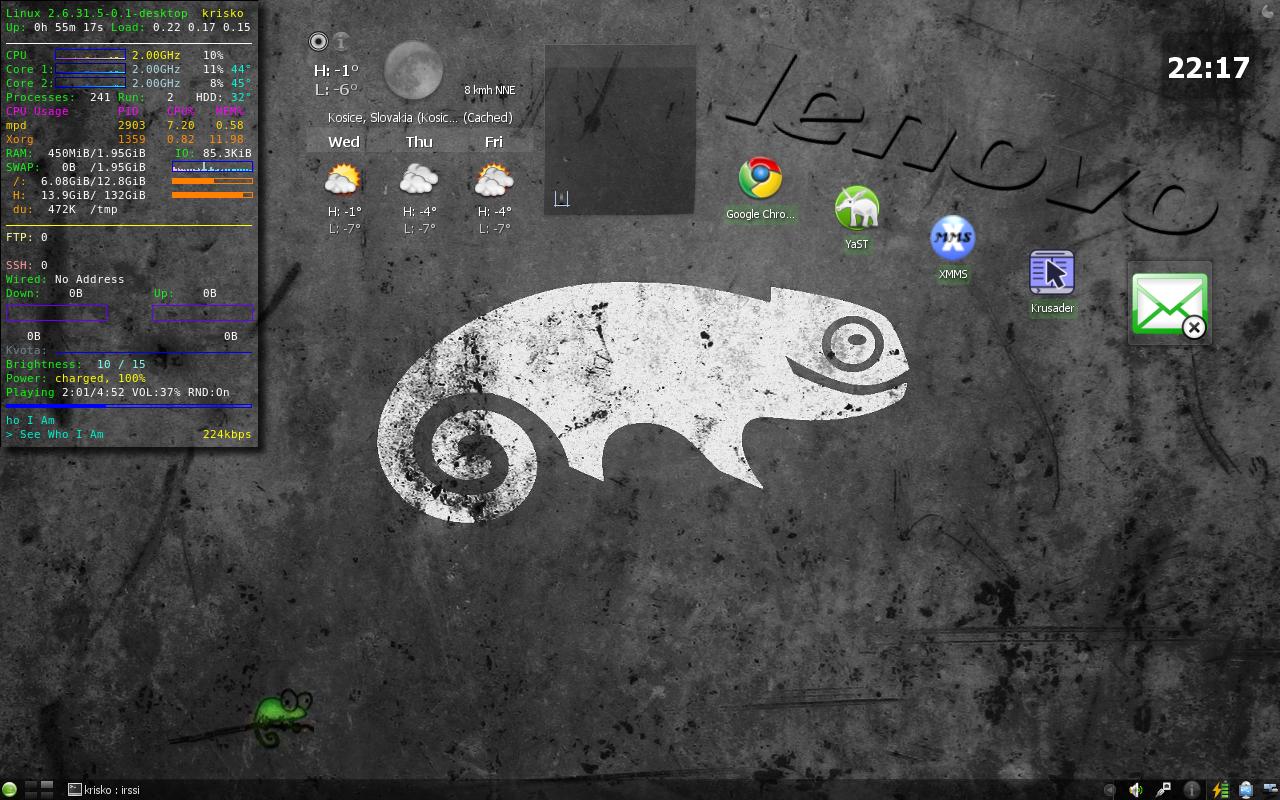1280x800 pixels.
Task: Click the green mail envelope widget
Action: pyautogui.click(x=1169, y=304)
